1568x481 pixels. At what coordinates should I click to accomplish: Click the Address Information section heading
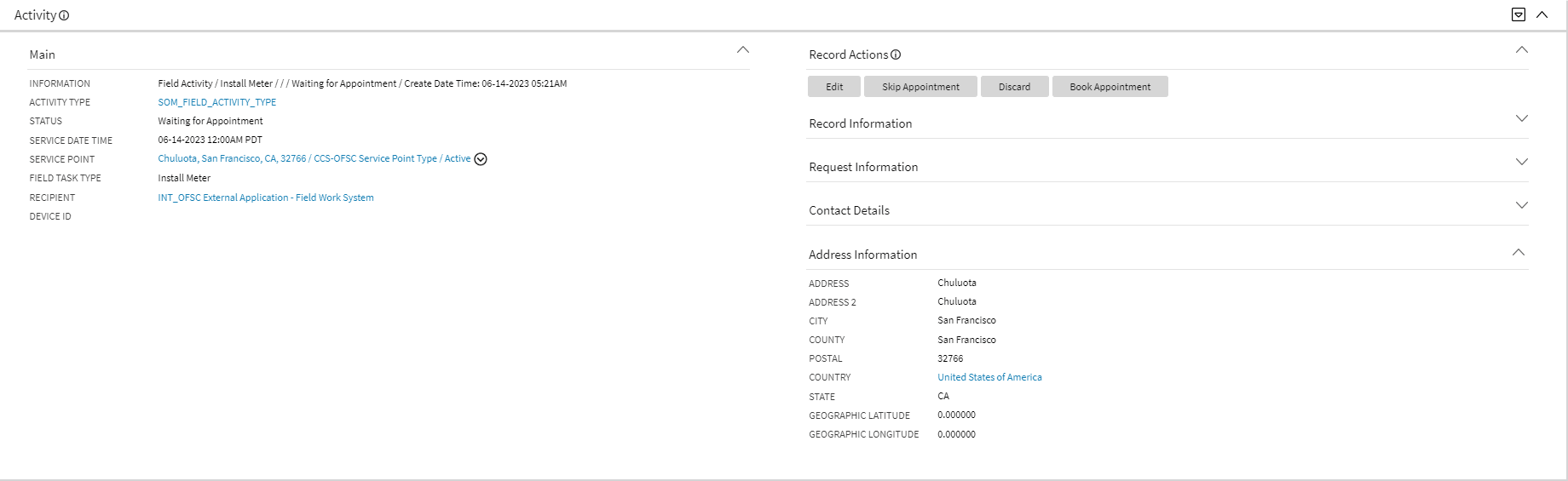[x=863, y=255]
